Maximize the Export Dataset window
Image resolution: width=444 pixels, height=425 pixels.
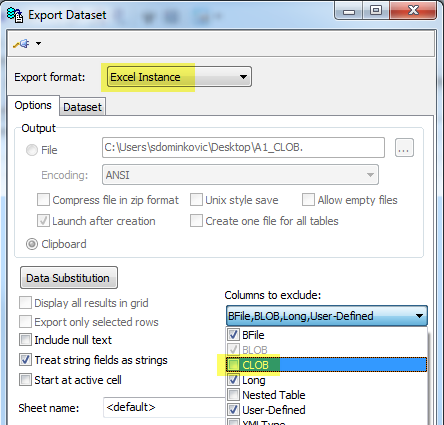pos(376,10)
